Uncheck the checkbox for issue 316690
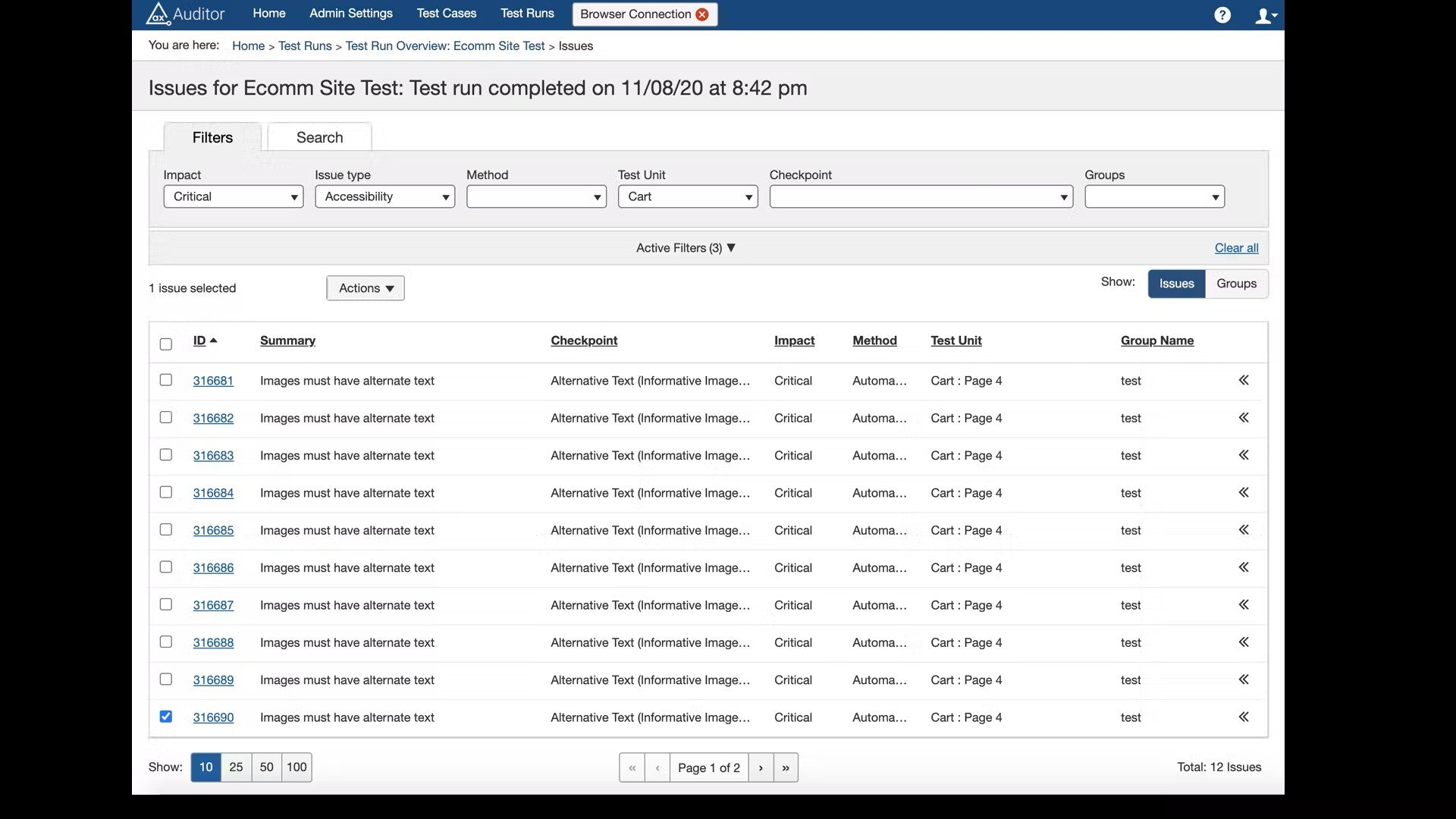The width and height of the screenshot is (1456, 819). coord(166,717)
